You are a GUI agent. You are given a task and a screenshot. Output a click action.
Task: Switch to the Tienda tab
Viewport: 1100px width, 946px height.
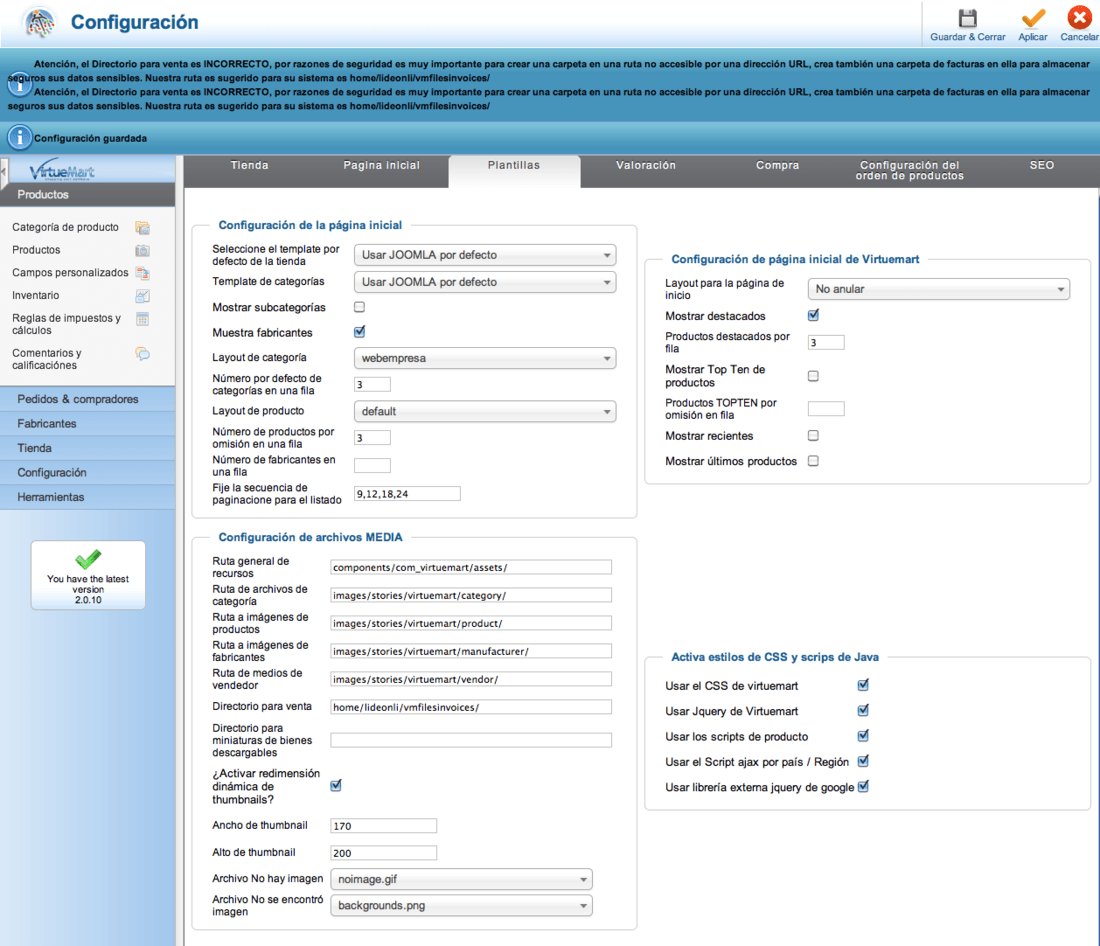249,166
